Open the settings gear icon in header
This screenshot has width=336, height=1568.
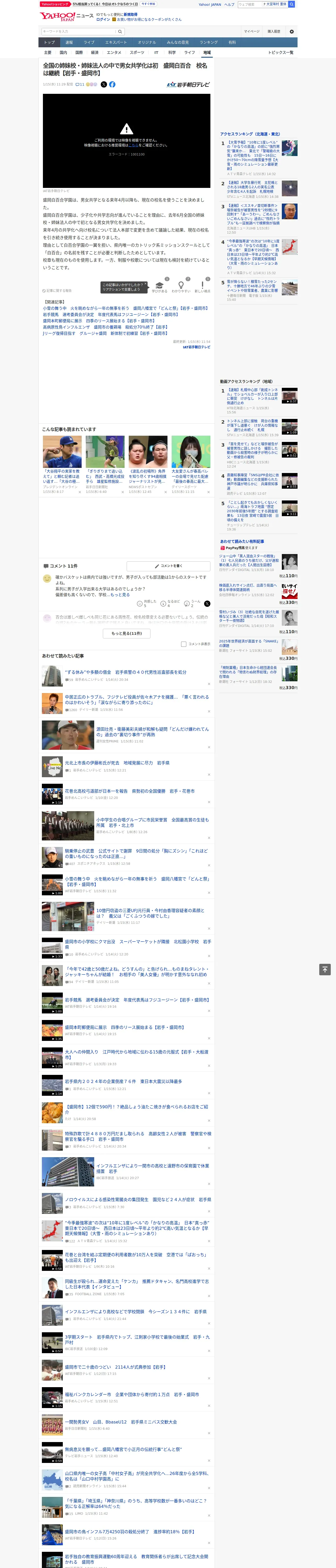tap(292, 31)
